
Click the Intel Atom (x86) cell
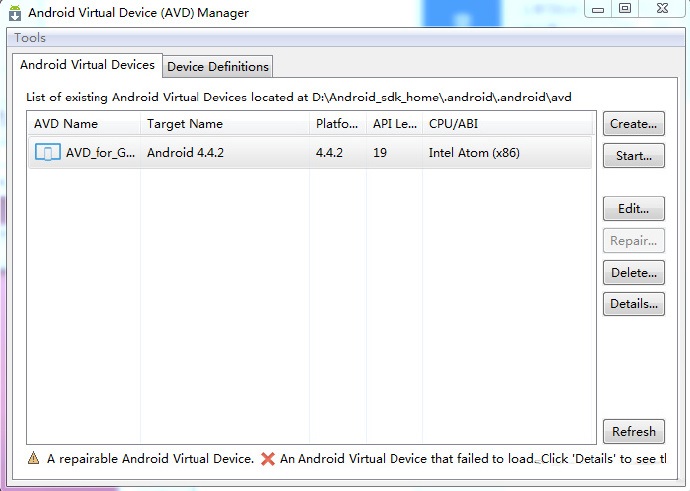point(474,153)
